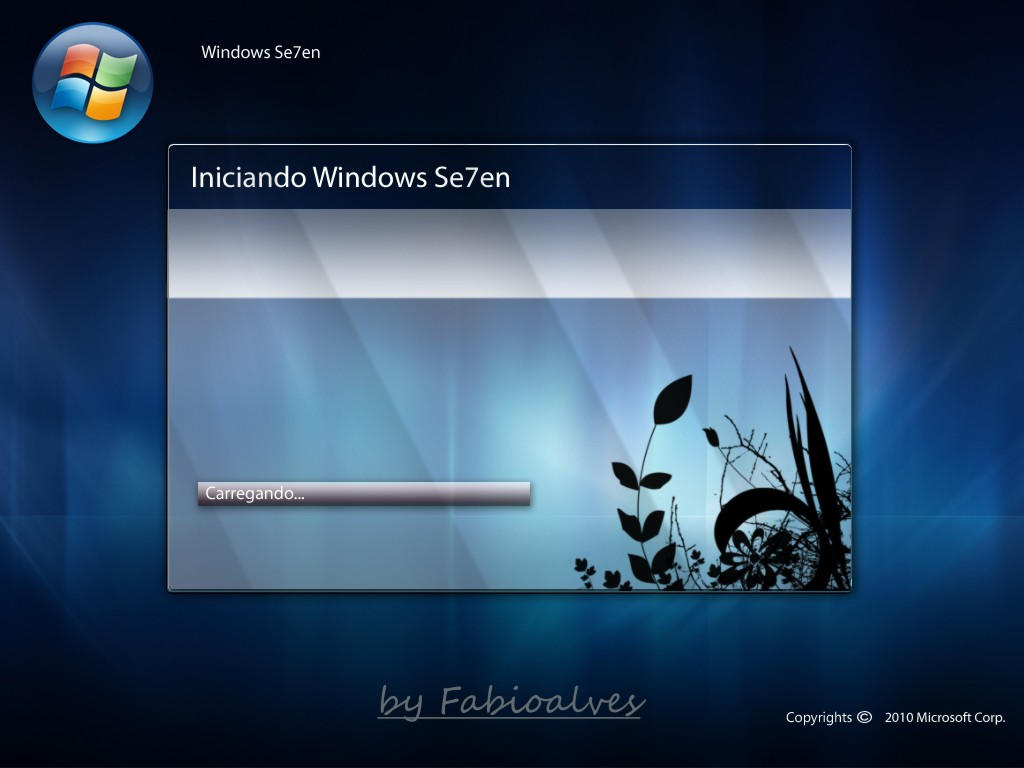Click the 'Copyrights' word at bottom right
This screenshot has height=768, width=1024.
click(819, 718)
